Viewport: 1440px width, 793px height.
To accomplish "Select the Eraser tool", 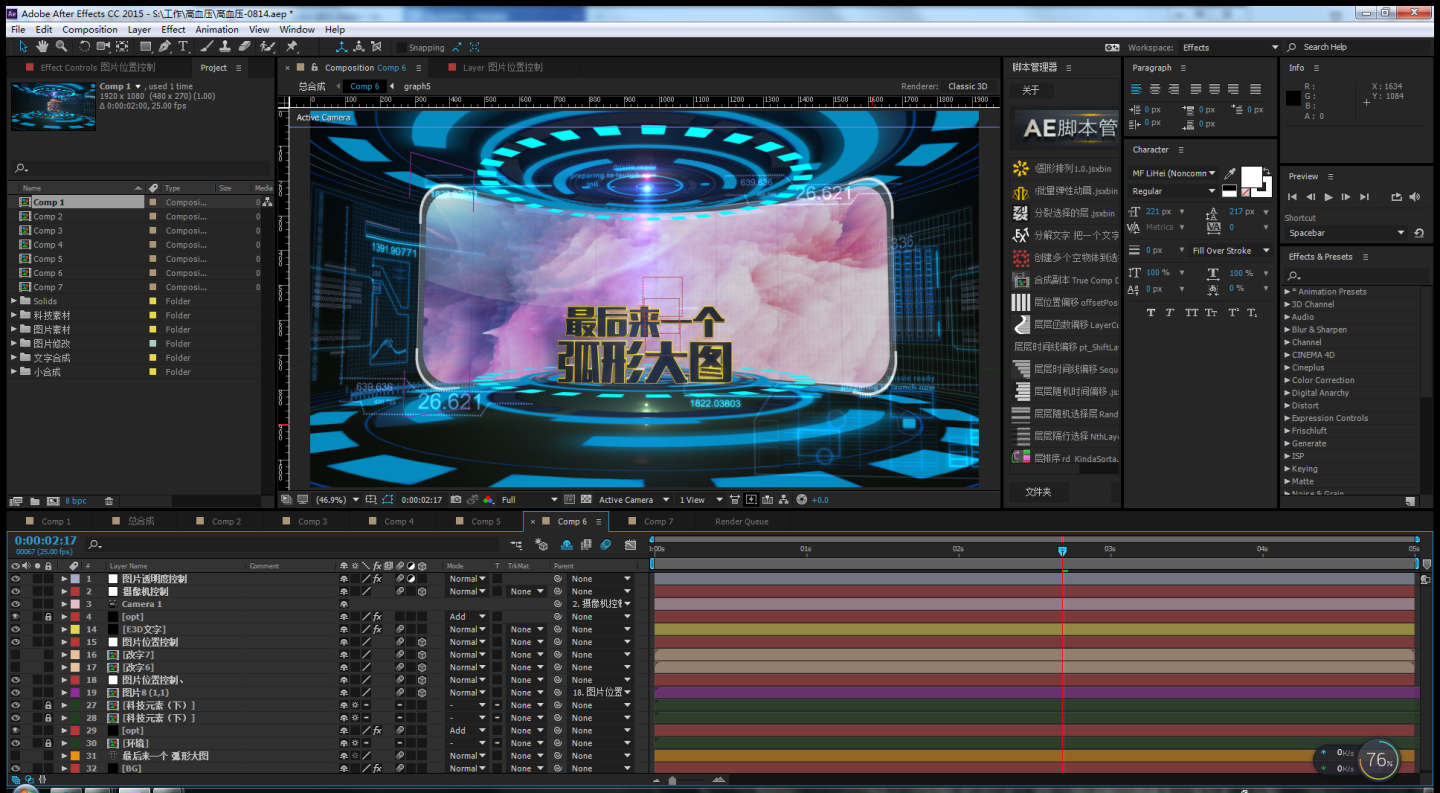I will [245, 47].
